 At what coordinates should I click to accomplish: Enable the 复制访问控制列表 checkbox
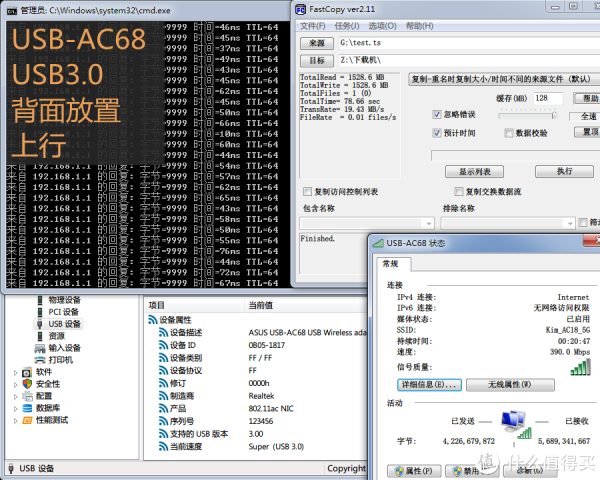[307, 191]
